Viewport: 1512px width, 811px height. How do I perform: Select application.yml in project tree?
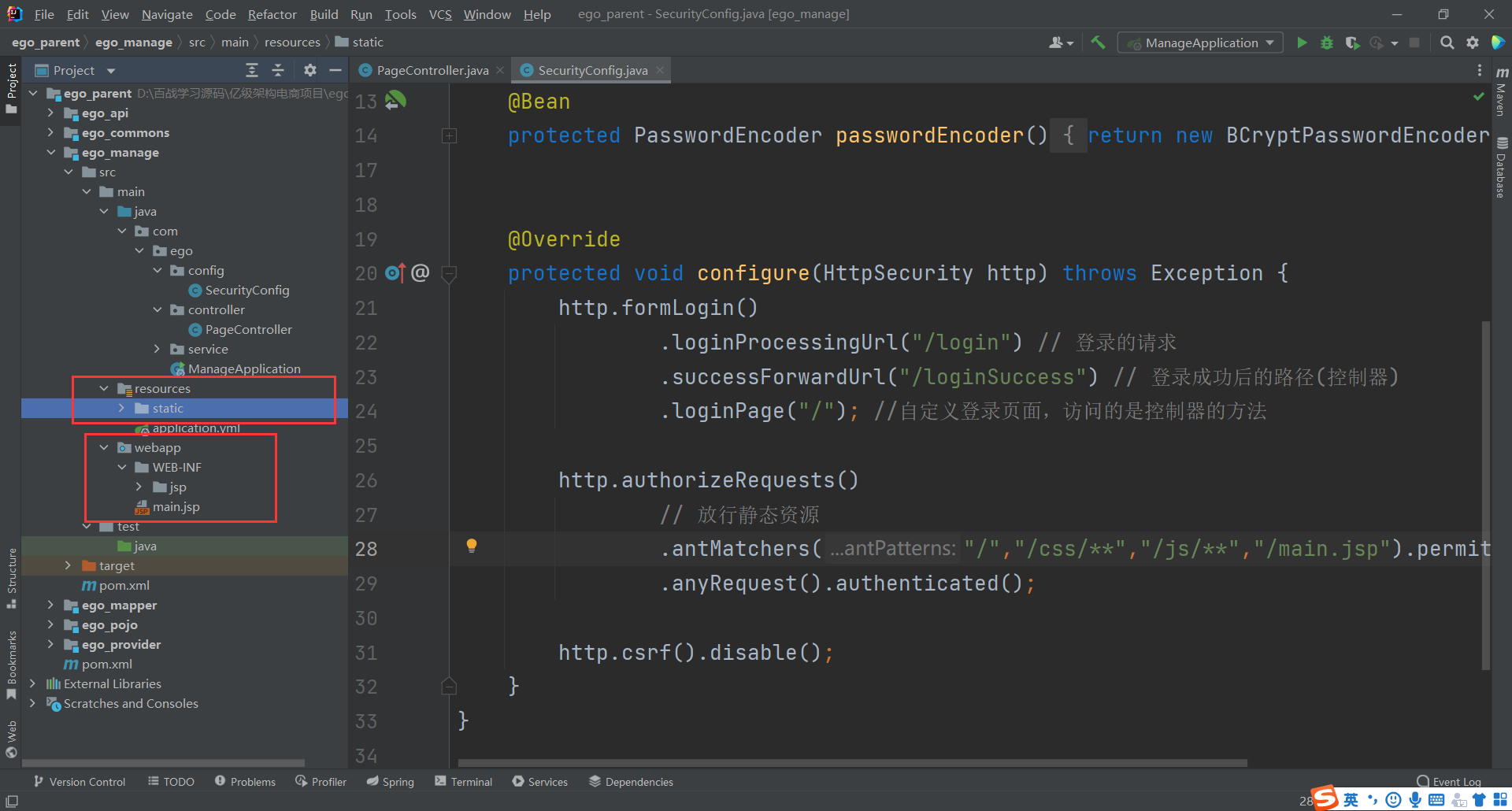195,428
